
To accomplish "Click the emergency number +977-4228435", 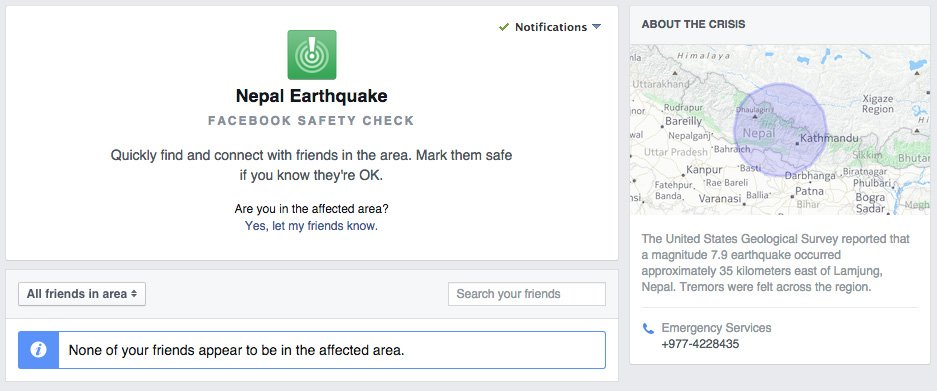I will tap(700, 344).
